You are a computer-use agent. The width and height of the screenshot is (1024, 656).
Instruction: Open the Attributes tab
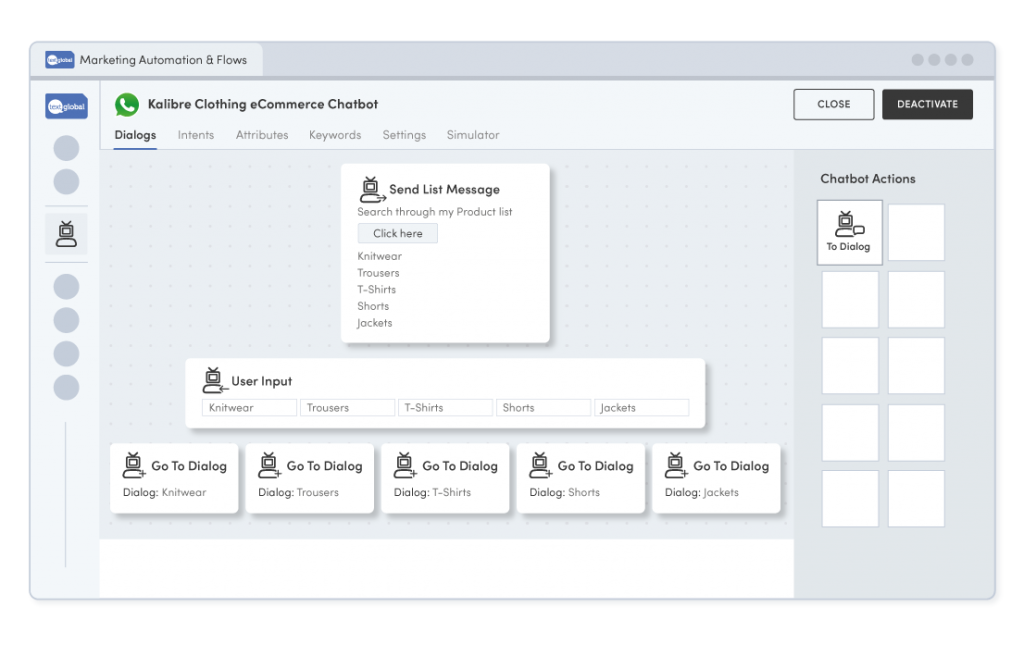pyautogui.click(x=262, y=135)
